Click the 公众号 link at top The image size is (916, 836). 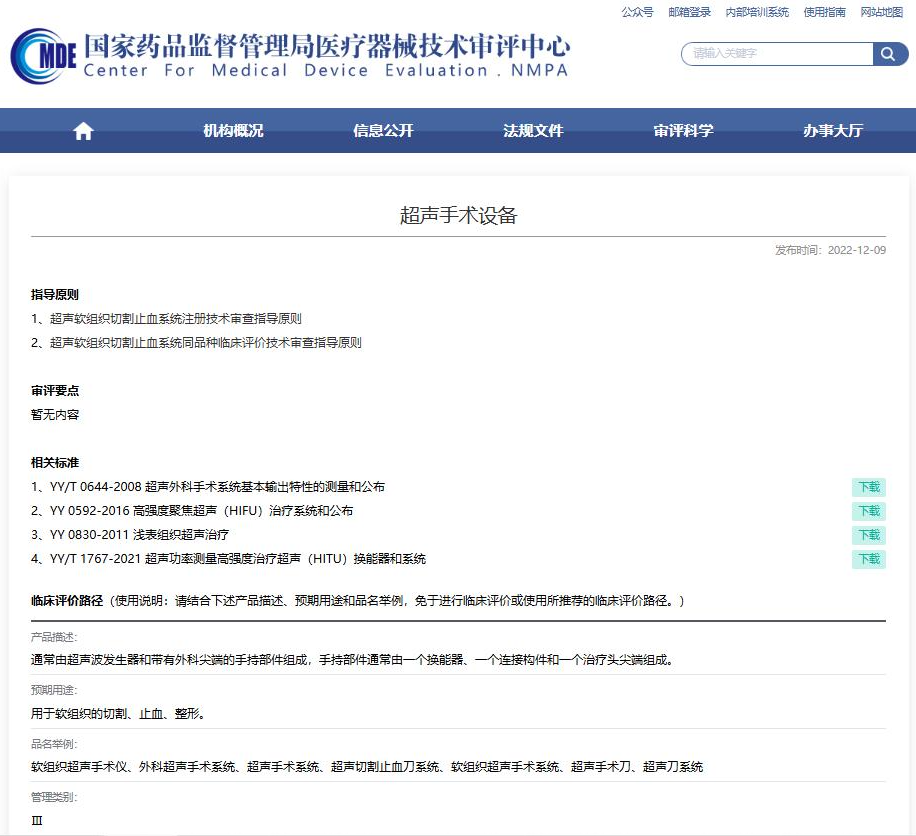637,12
